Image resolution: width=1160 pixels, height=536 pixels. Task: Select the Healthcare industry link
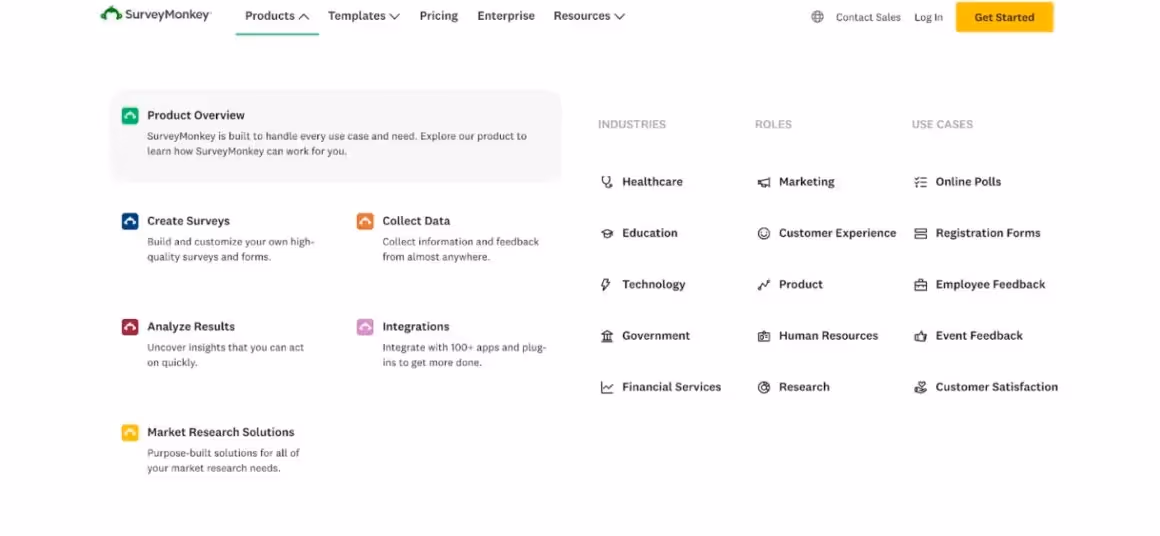coord(652,182)
